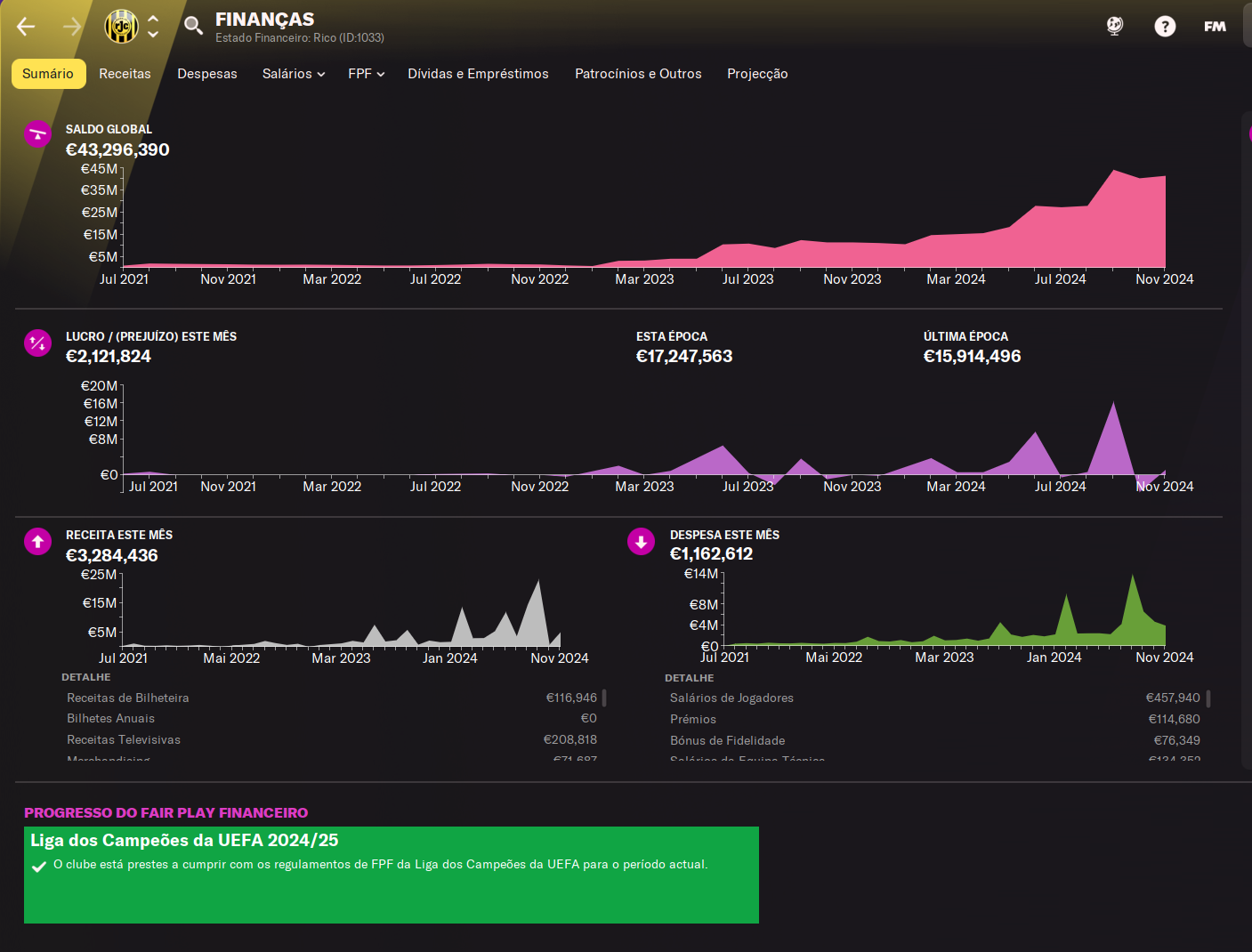Screen dimensions: 1252x952
Task: Select the expense detail list scrollbar
Action: tap(1208, 699)
